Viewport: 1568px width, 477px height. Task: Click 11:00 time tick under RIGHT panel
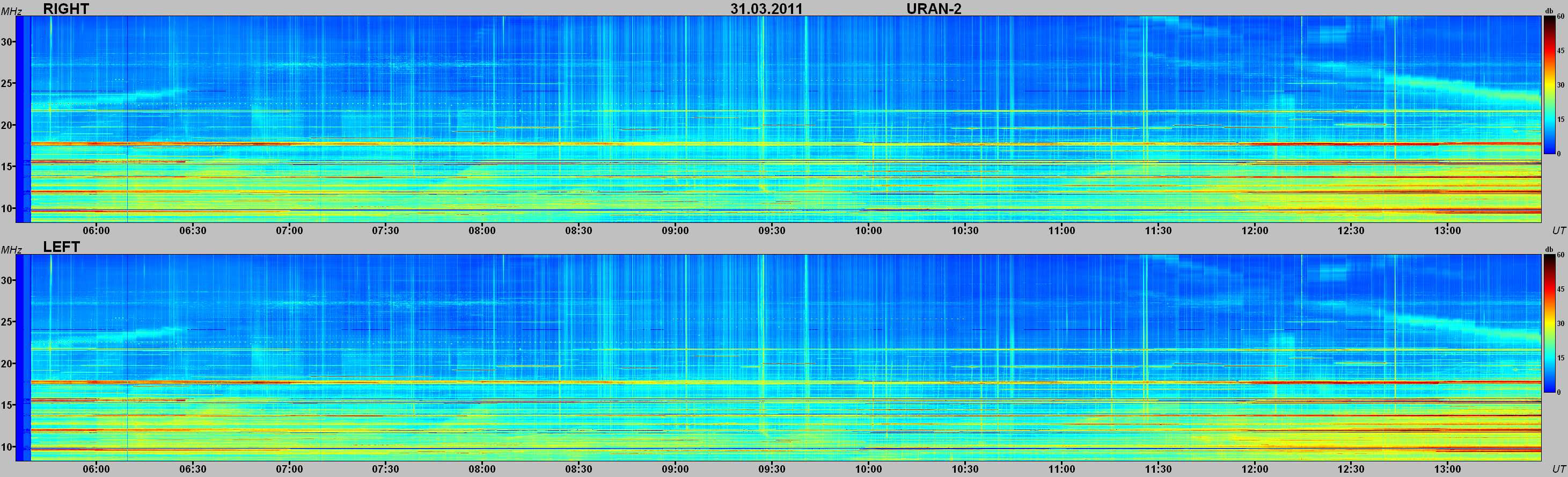click(1061, 230)
